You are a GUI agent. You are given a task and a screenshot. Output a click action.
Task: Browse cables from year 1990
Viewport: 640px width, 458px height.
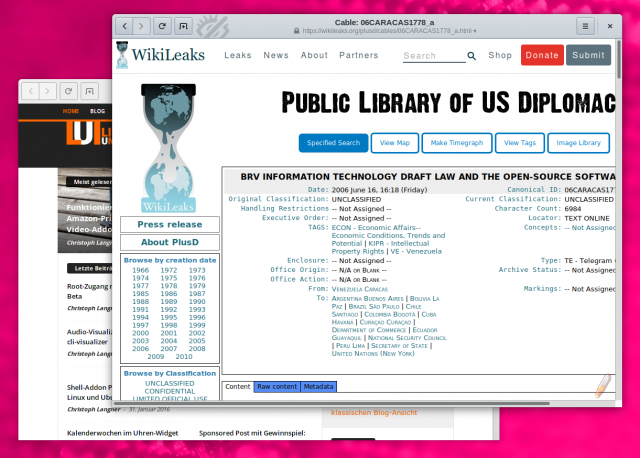[197, 302]
